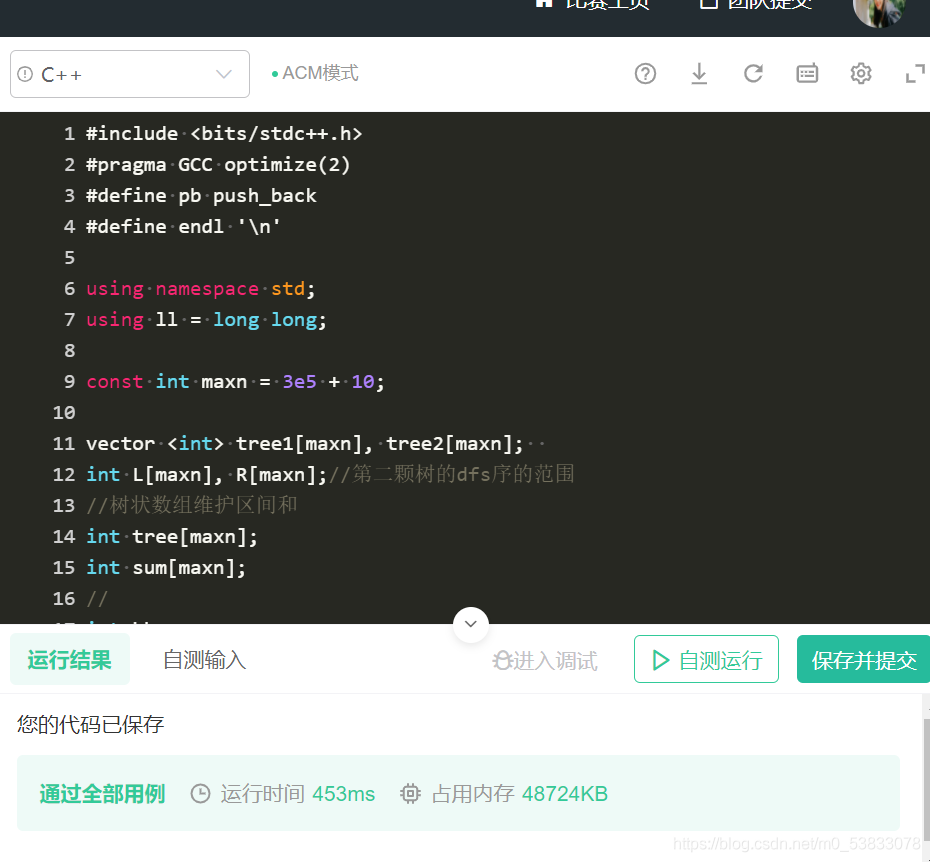Click line 14 int tree[maxn];
The image size is (930, 862).
(x=172, y=536)
